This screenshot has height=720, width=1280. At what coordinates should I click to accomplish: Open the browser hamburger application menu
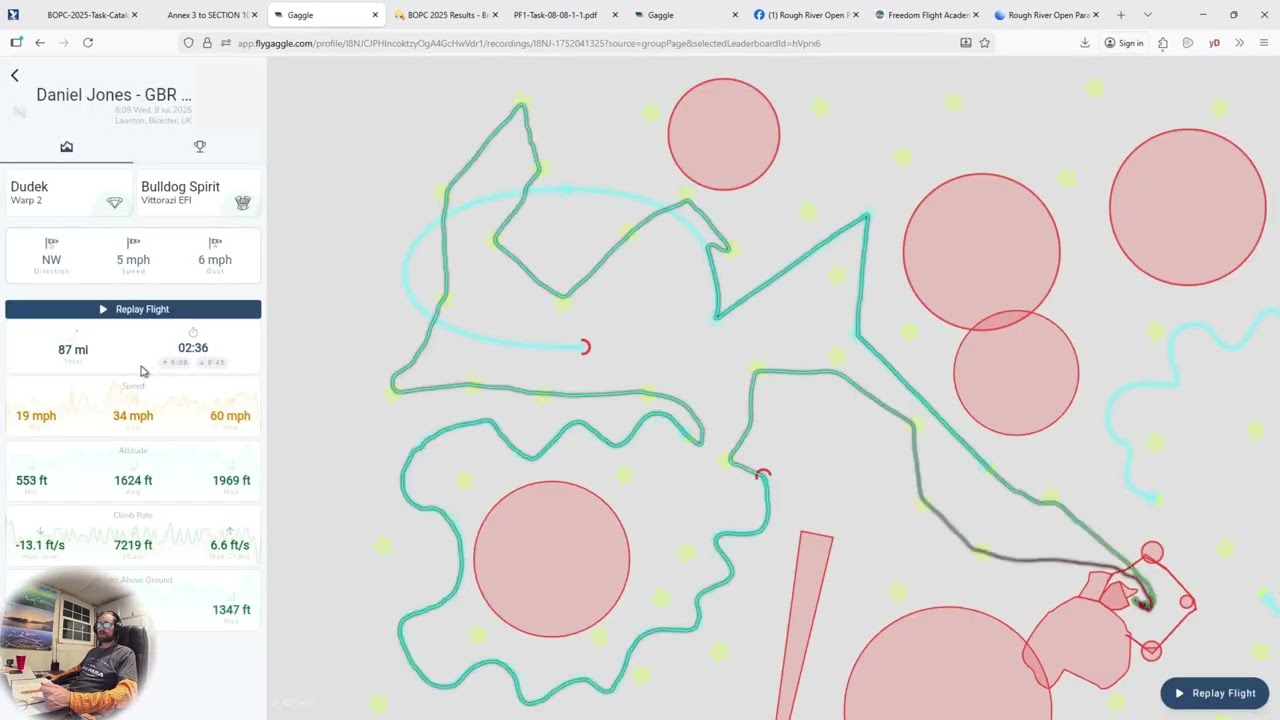1264,43
